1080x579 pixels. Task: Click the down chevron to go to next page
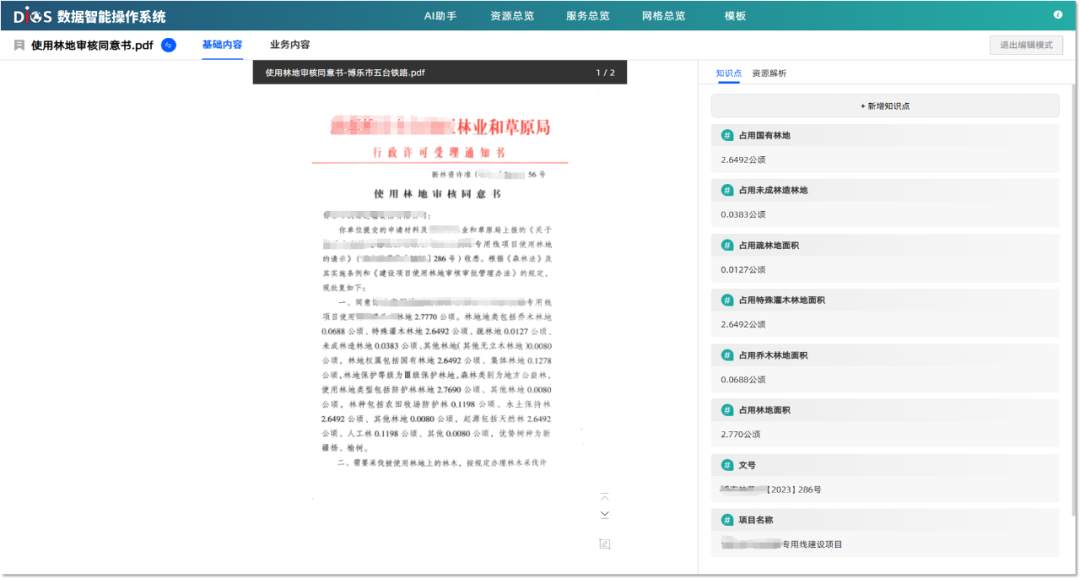pyautogui.click(x=604, y=513)
